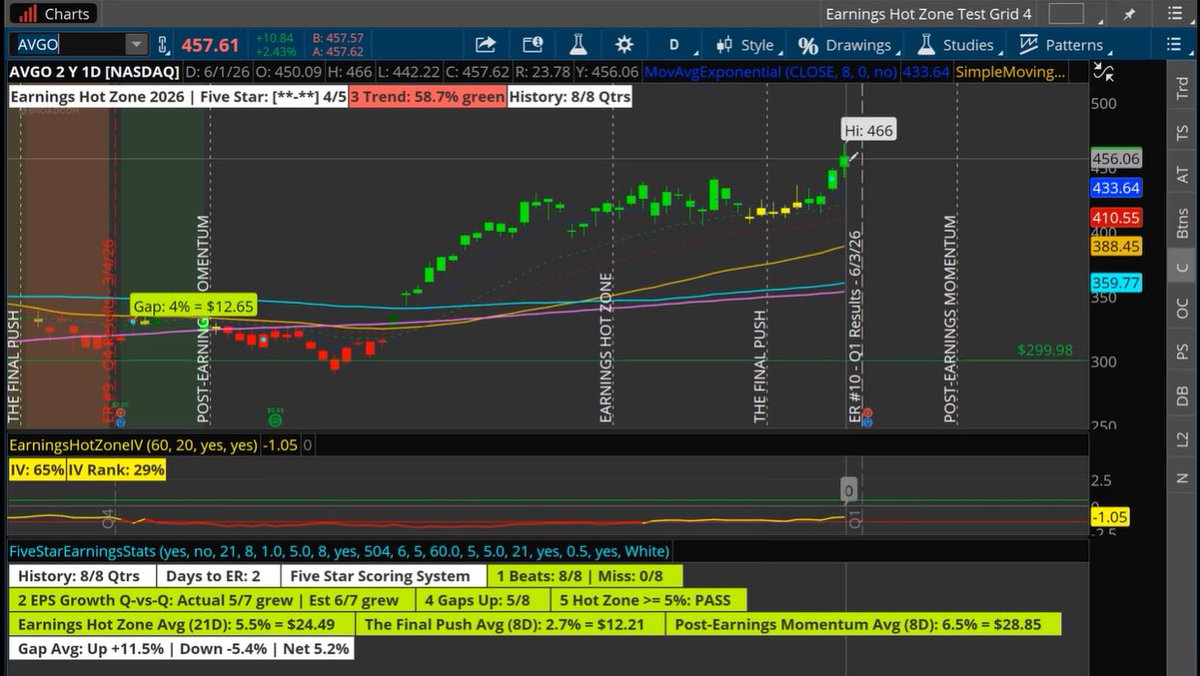
Task: Click the expansion arrows icon above the price axis
Action: point(1105,72)
